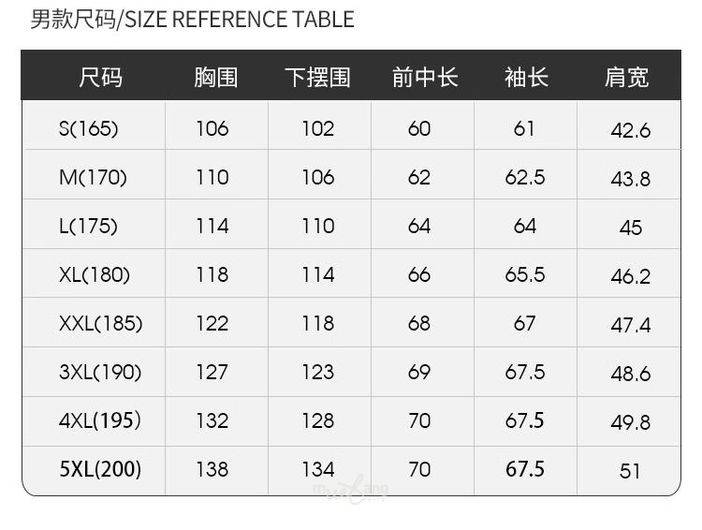This screenshot has width=702, height=530.
Task: Click hem value 123 in 3XL row
Action: pyautogui.click(x=318, y=372)
